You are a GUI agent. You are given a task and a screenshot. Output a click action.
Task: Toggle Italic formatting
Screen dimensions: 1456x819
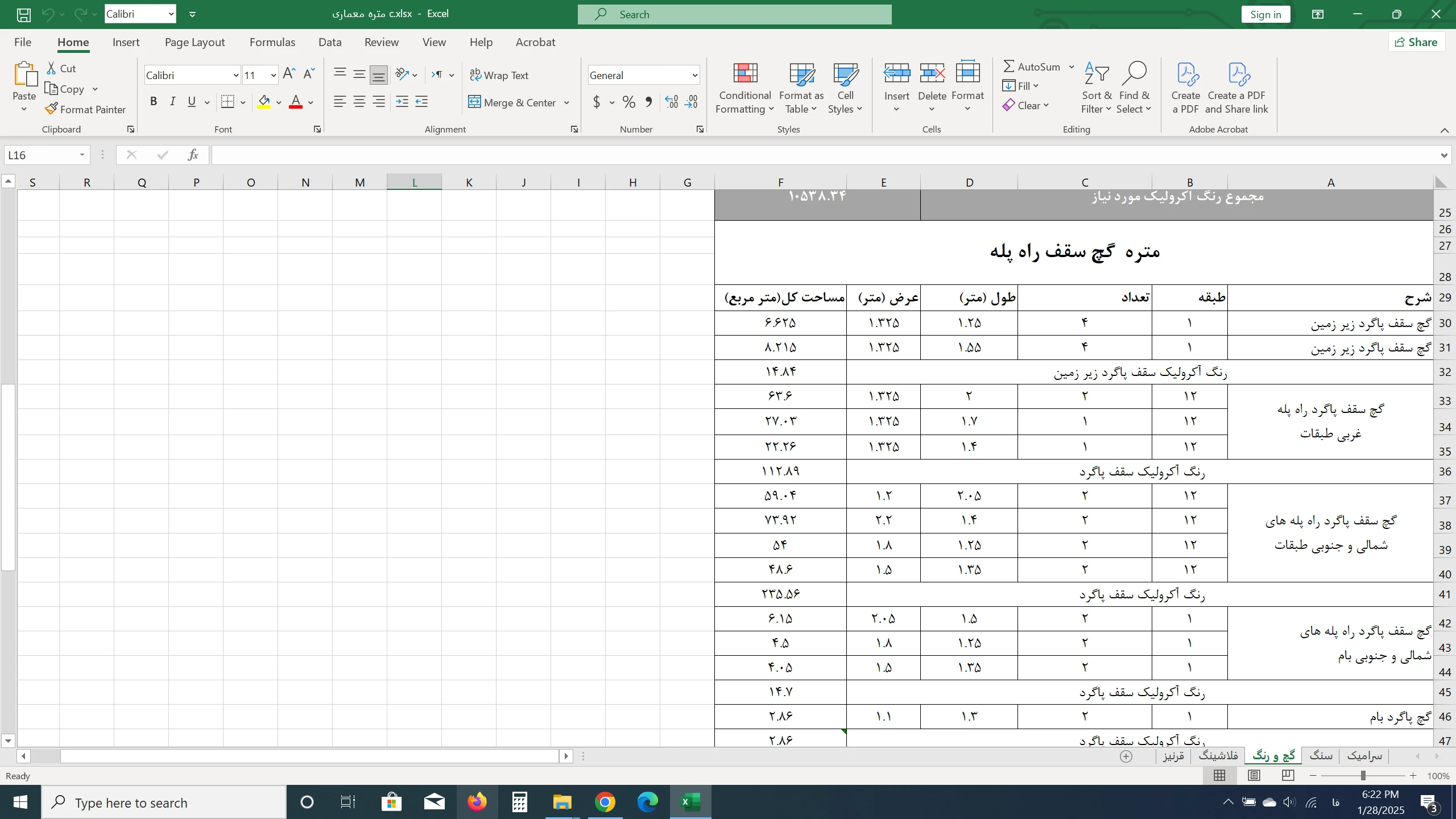click(x=172, y=102)
